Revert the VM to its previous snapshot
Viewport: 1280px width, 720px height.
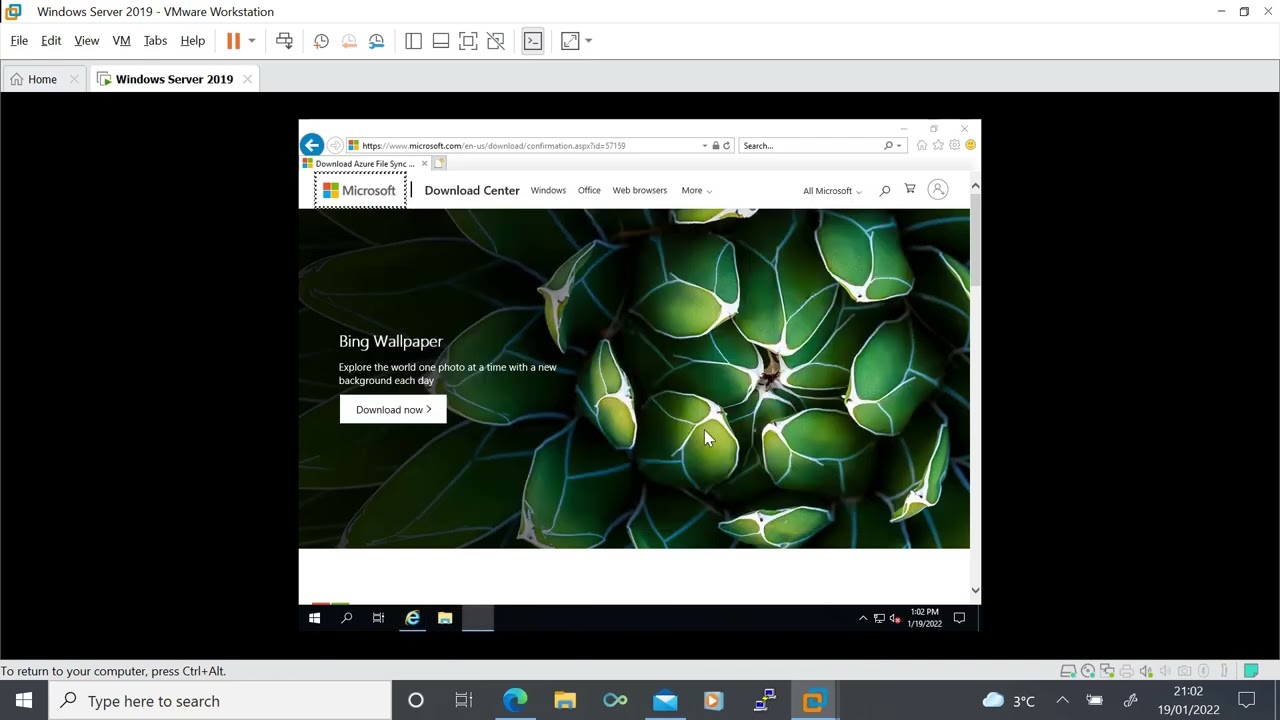coord(349,41)
